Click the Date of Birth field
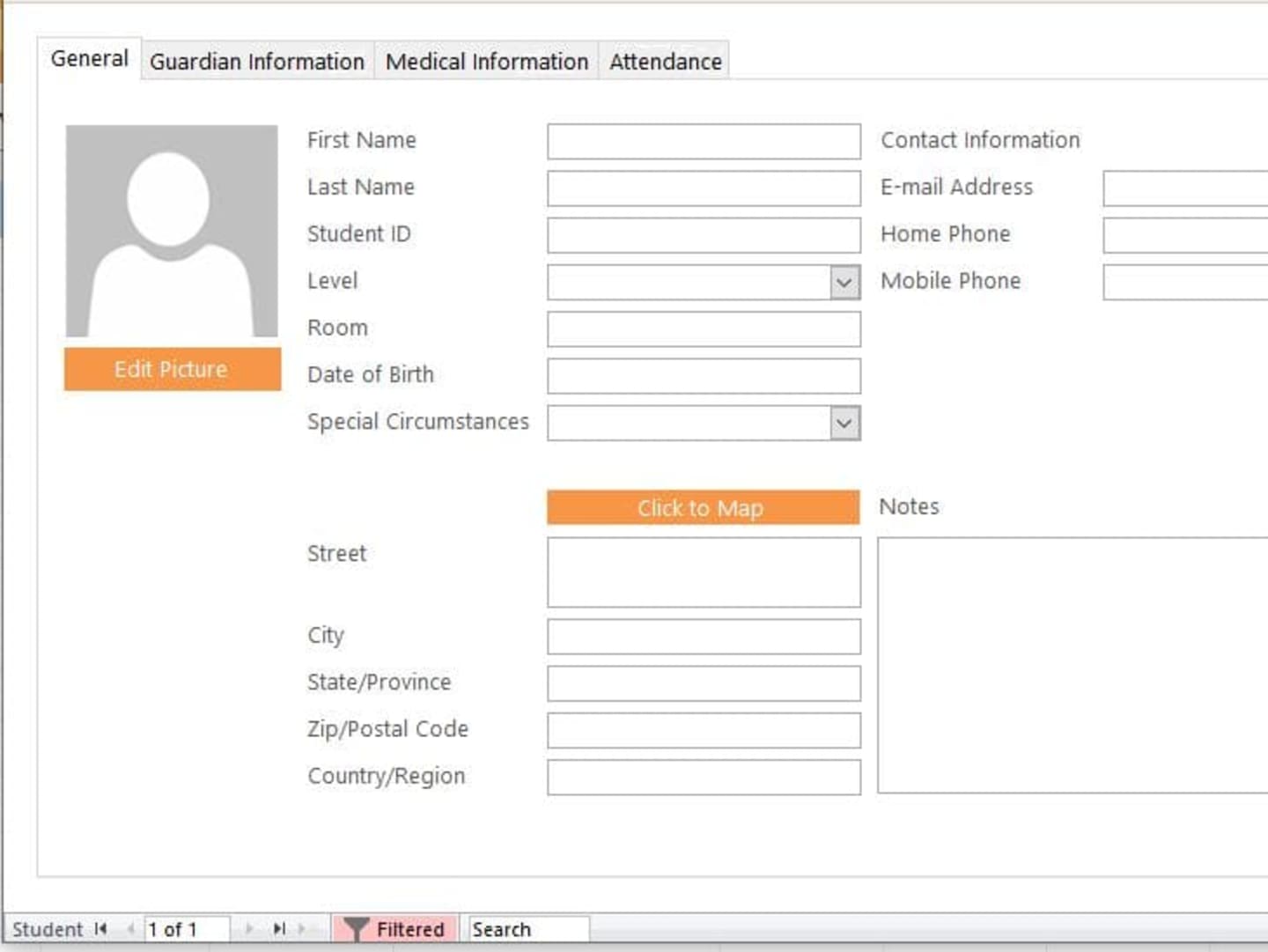 [704, 376]
